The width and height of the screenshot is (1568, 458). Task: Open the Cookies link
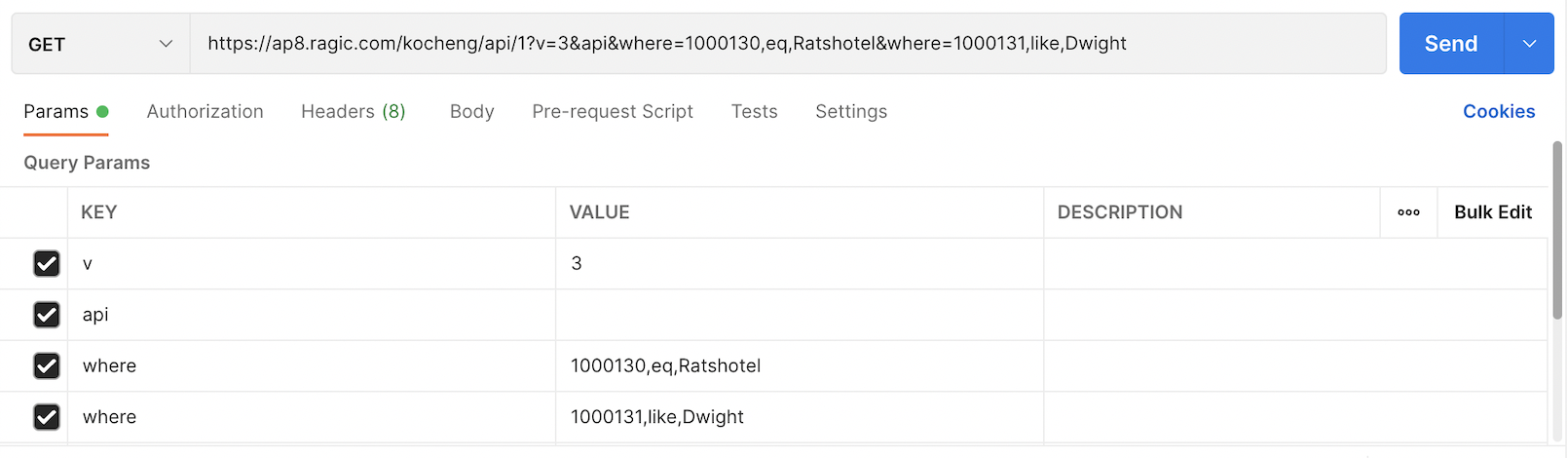[x=1498, y=112]
